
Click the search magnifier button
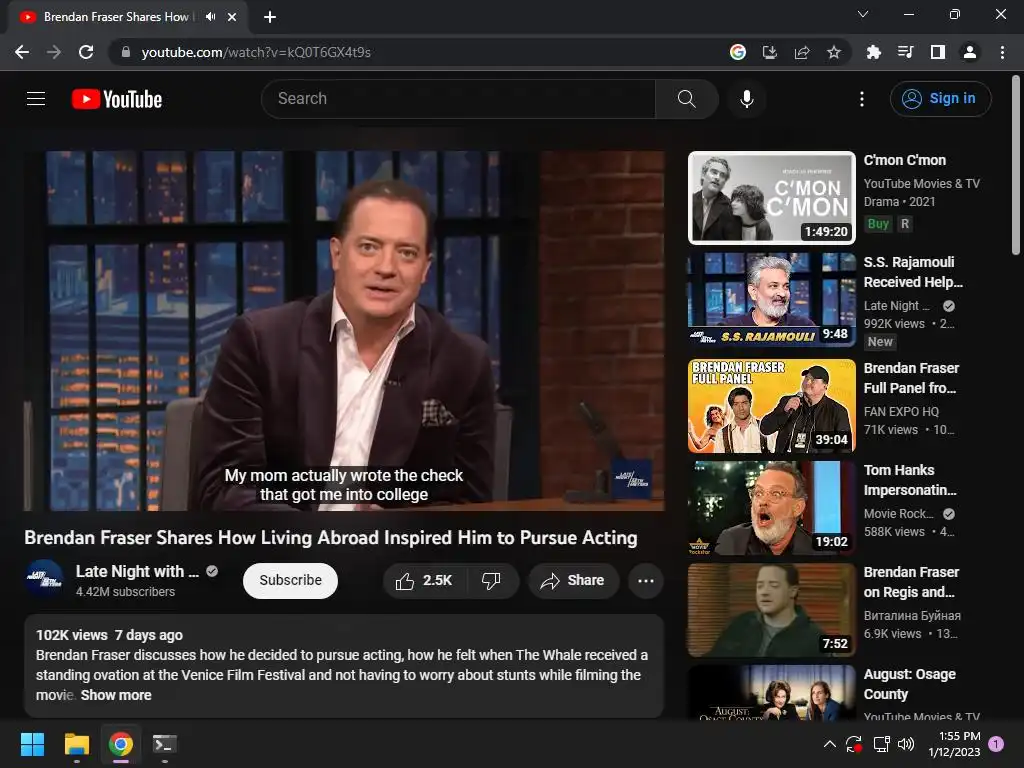point(686,99)
